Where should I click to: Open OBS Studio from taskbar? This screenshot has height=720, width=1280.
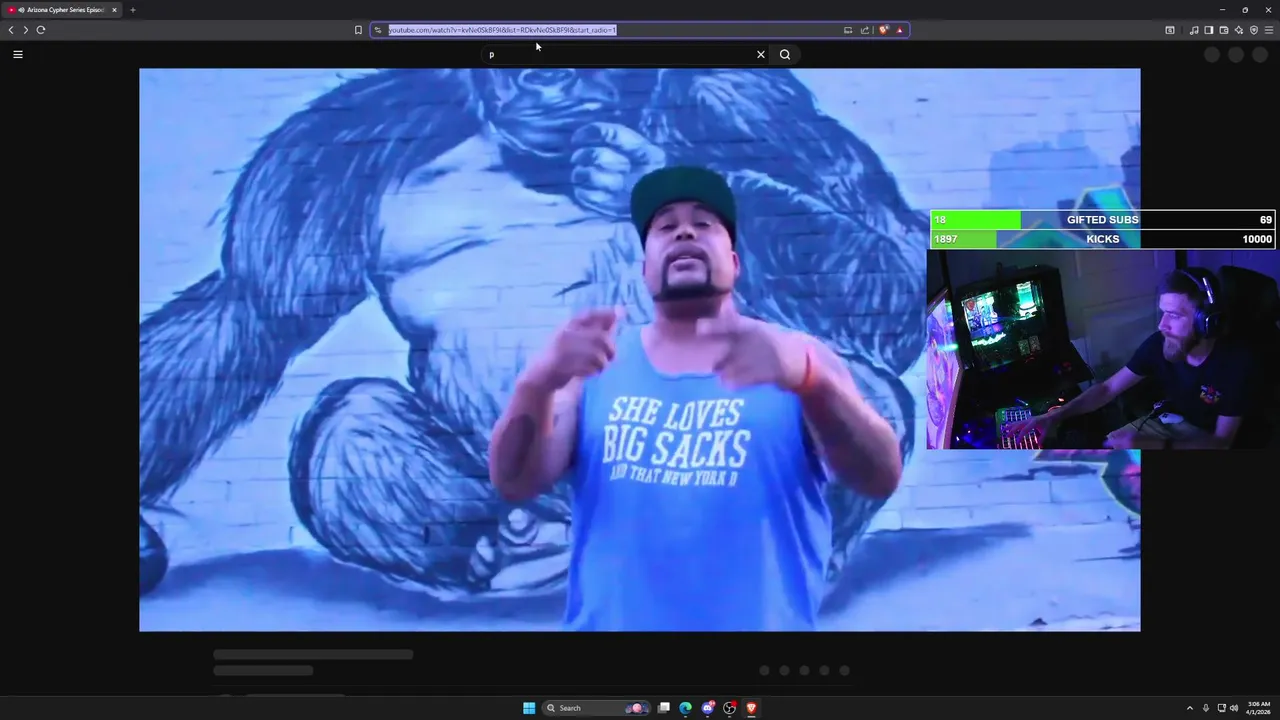pyautogui.click(x=730, y=708)
